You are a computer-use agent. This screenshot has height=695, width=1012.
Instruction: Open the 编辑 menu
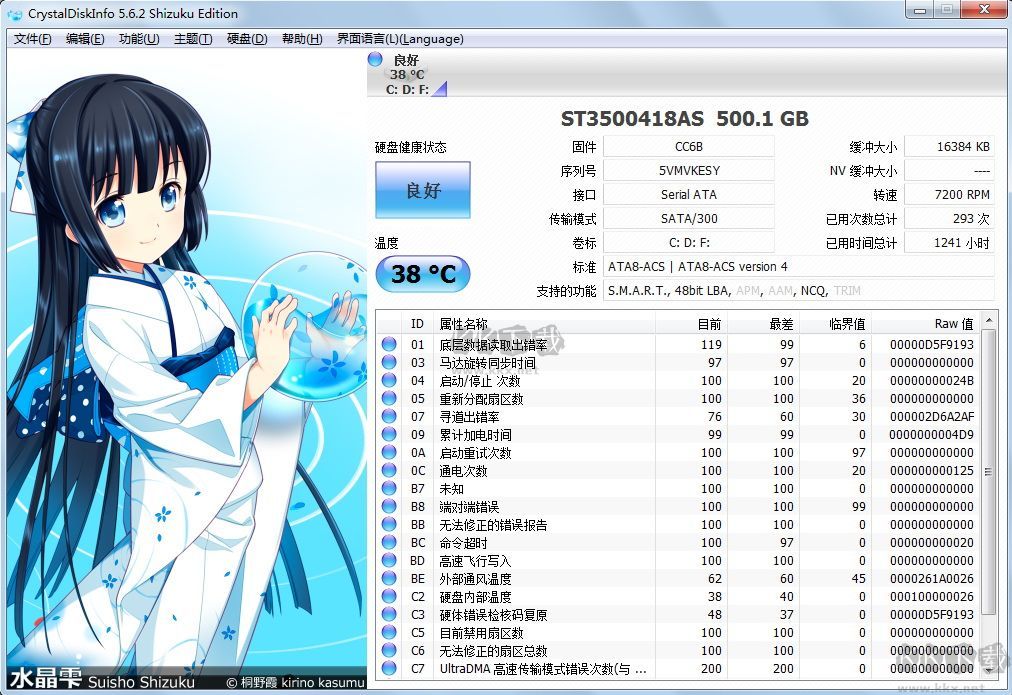(87, 38)
